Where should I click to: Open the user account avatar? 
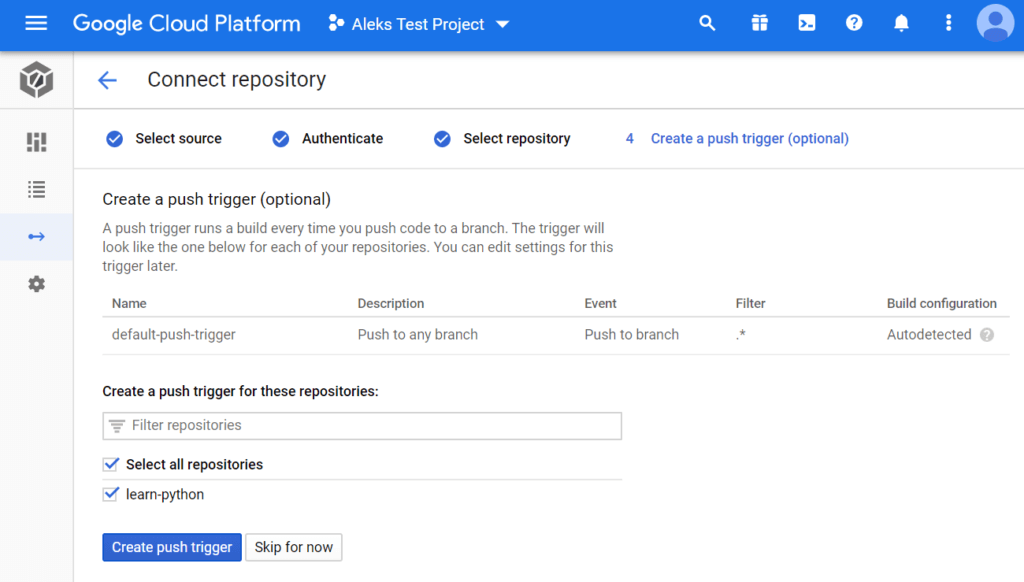(995, 23)
